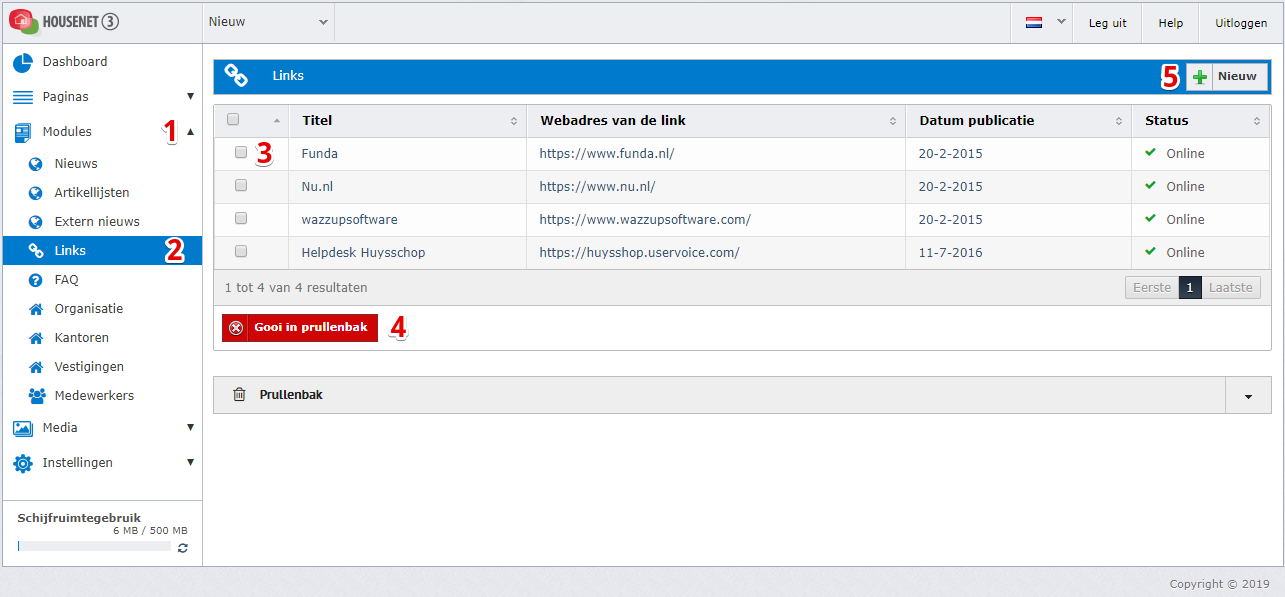Click the Modules icon in sidebar
Viewport: 1285px width, 597px height.
(23, 132)
